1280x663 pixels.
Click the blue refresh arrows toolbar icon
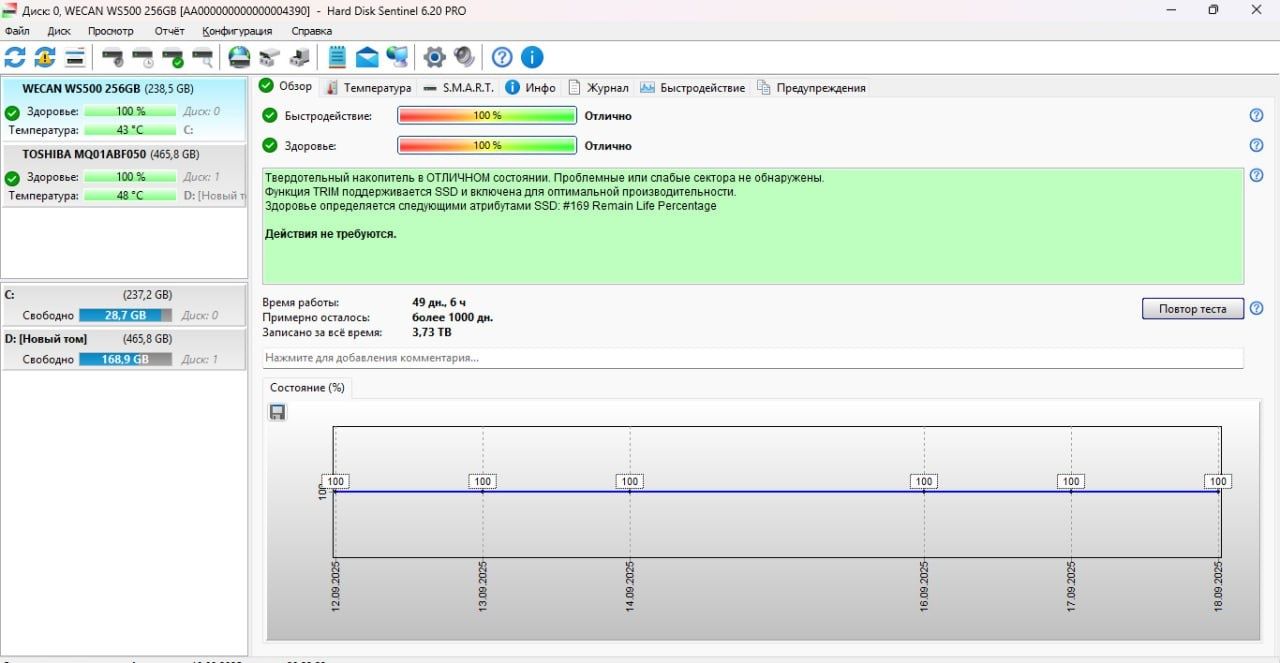tap(15, 57)
